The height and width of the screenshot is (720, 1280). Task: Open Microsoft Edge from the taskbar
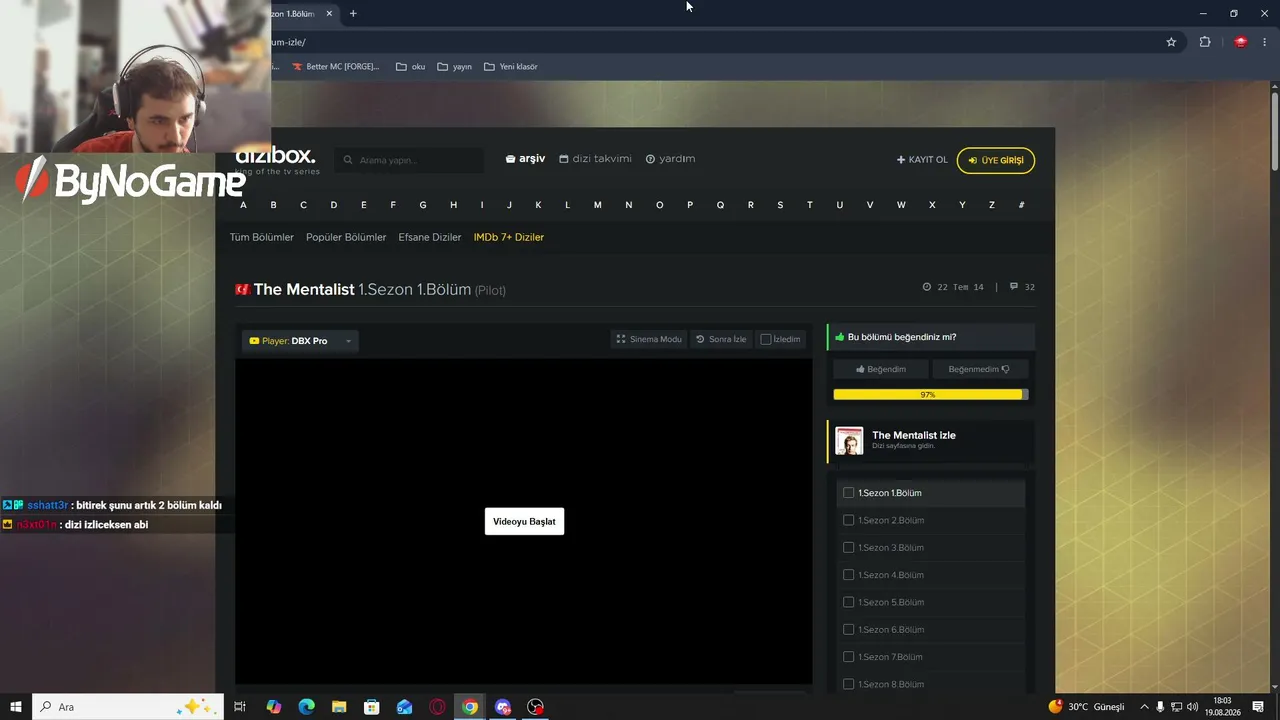click(307, 707)
